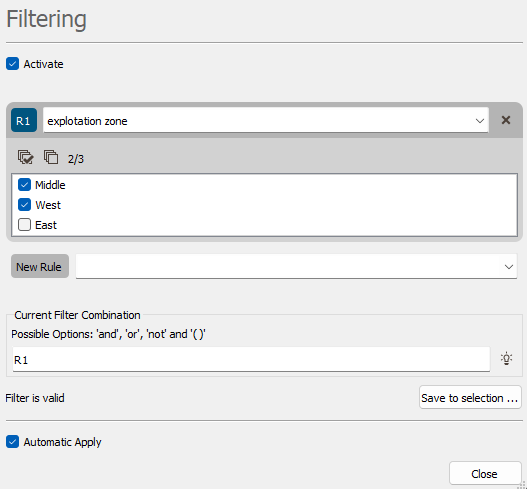Disable the Automatic Apply checkbox
527x489 pixels.
tap(12, 442)
